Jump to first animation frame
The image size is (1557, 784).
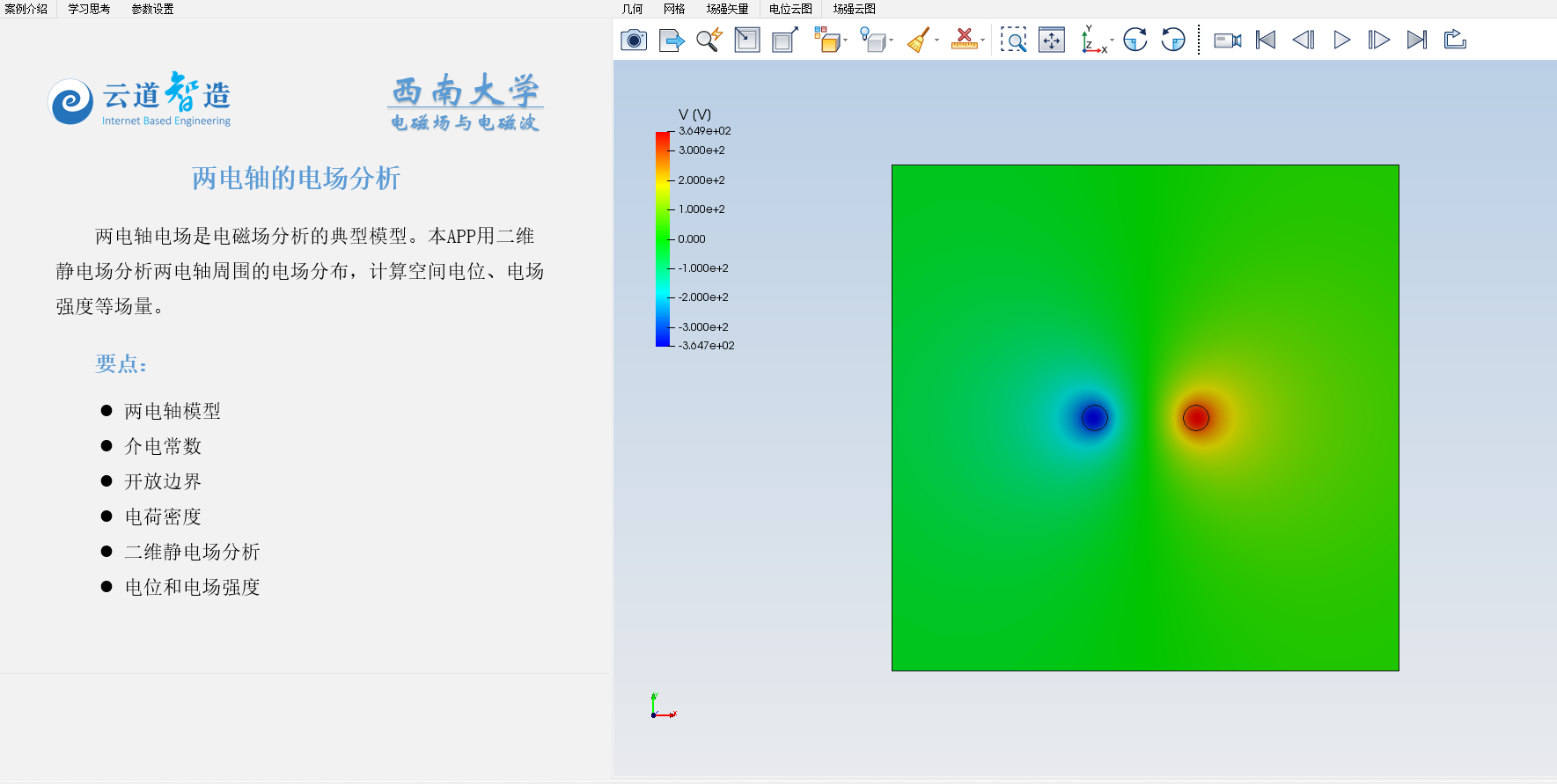pyautogui.click(x=1266, y=40)
